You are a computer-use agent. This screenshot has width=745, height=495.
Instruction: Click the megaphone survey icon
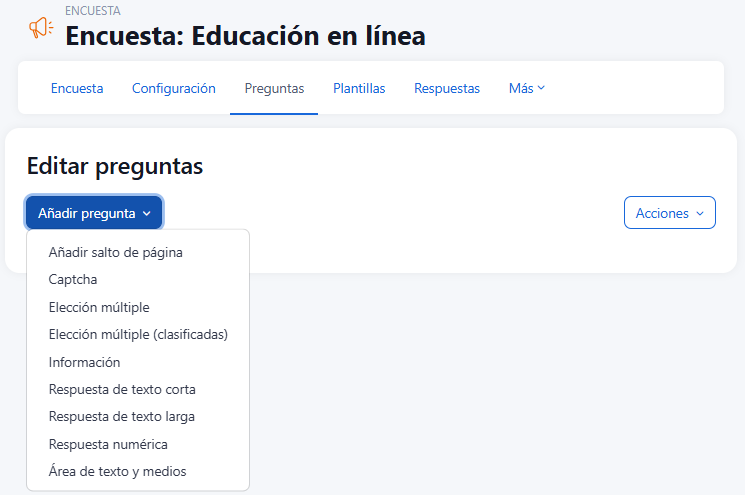[x=41, y=28]
